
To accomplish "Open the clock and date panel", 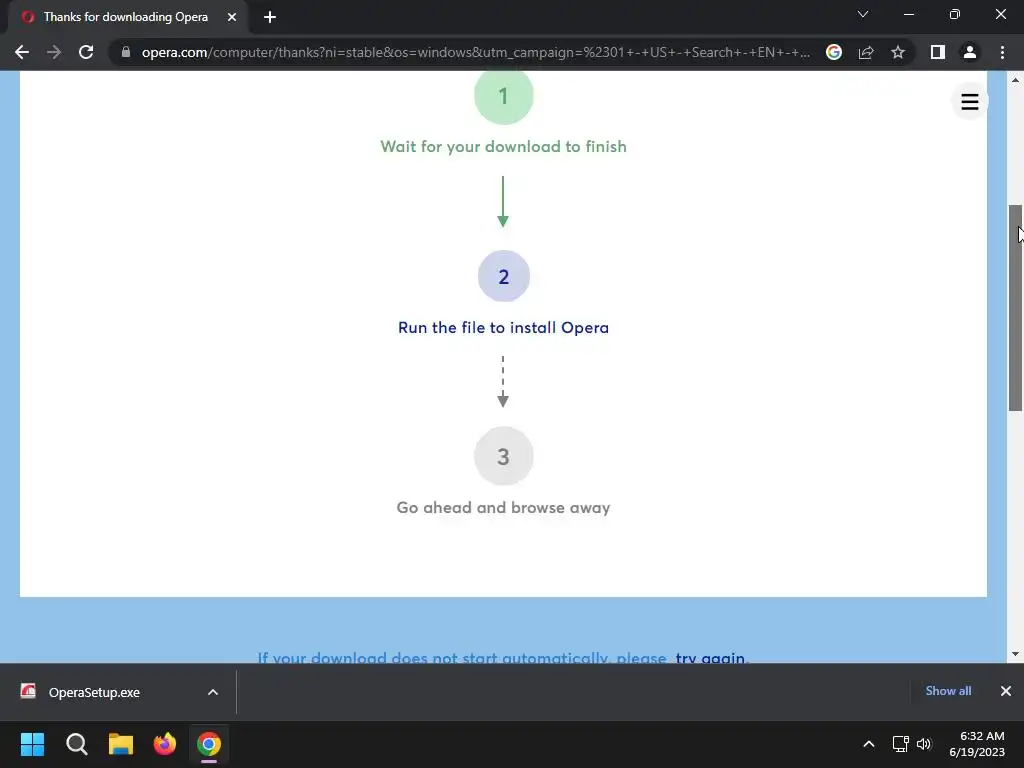I will (x=977, y=744).
